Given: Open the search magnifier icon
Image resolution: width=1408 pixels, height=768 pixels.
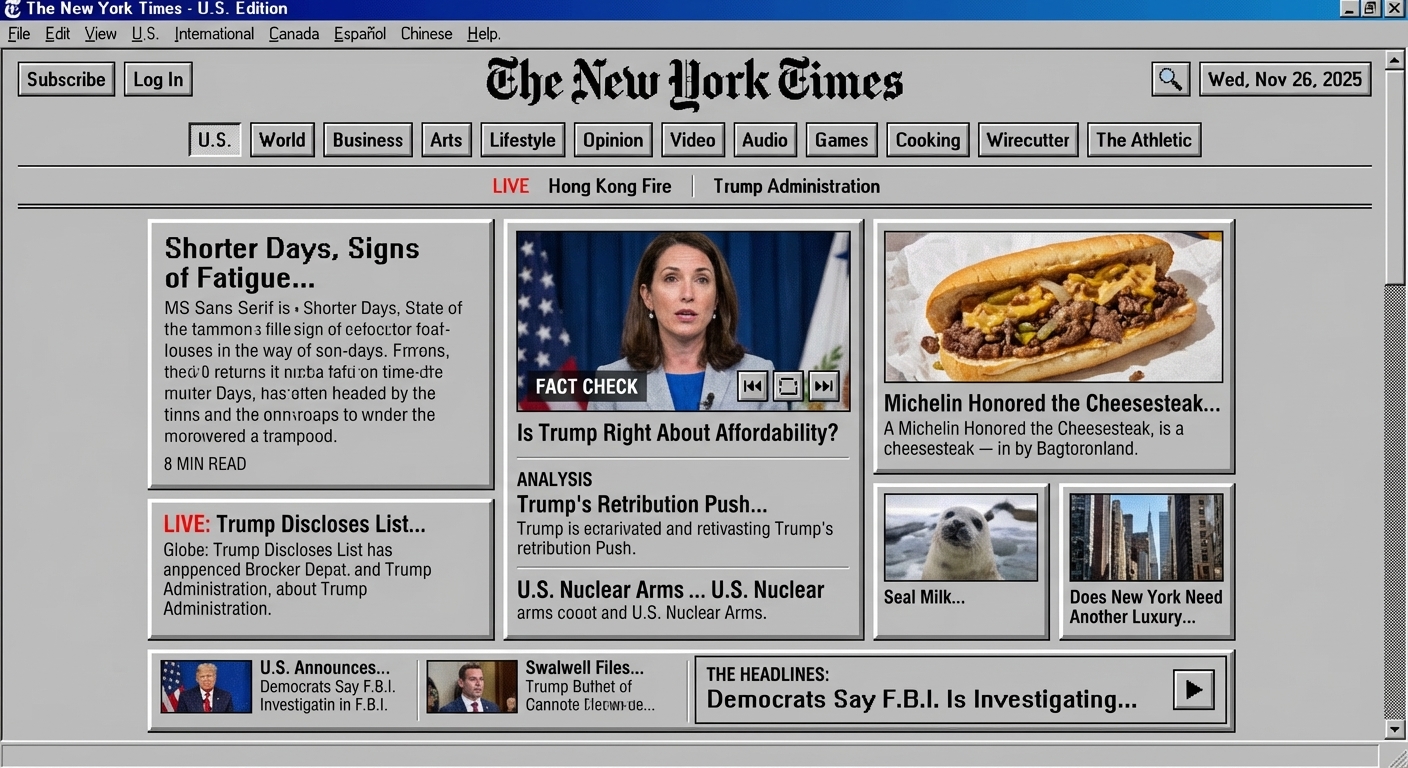Looking at the screenshot, I should tap(1169, 79).
